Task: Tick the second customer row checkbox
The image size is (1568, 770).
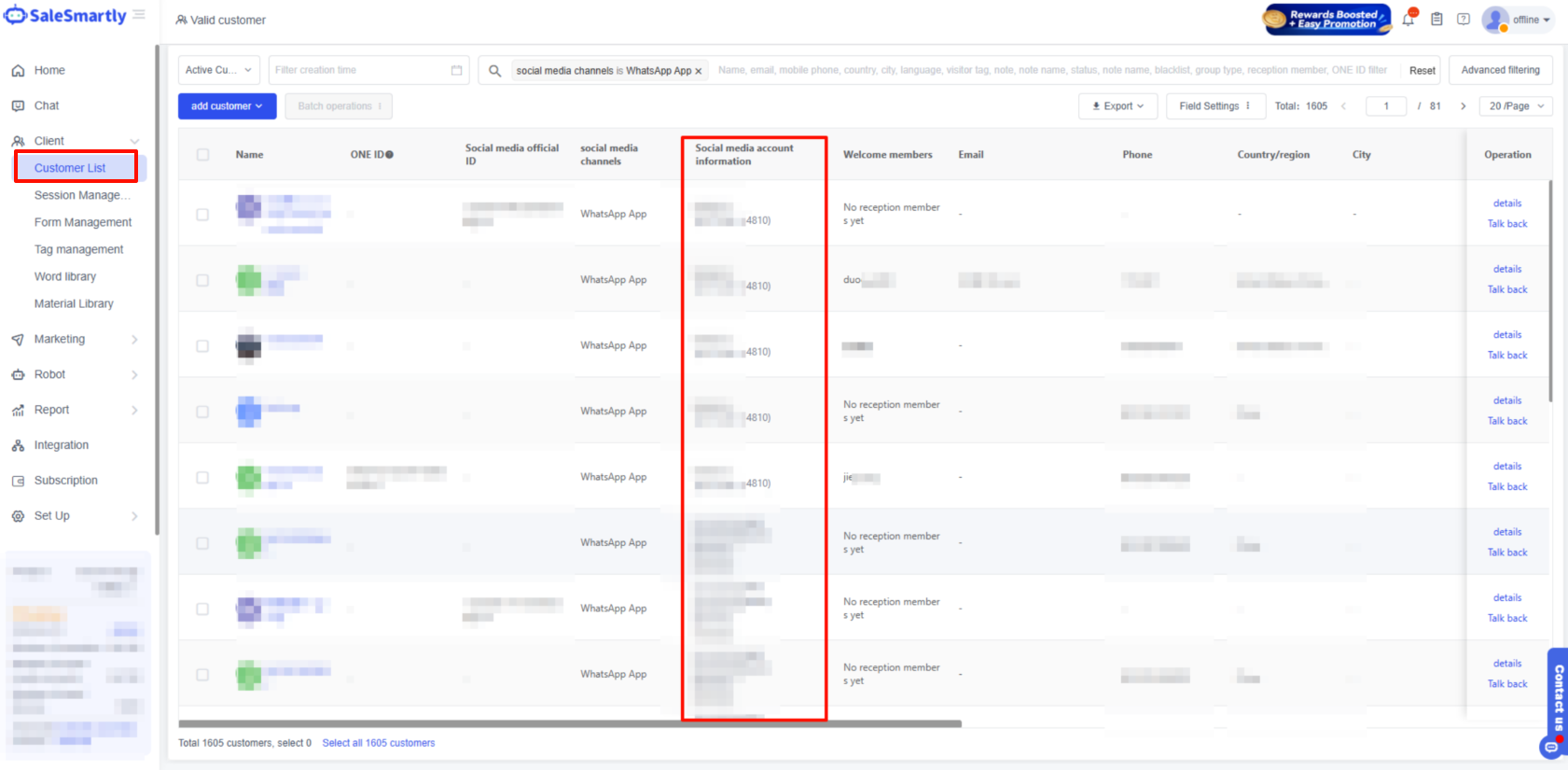Action: pyautogui.click(x=202, y=280)
